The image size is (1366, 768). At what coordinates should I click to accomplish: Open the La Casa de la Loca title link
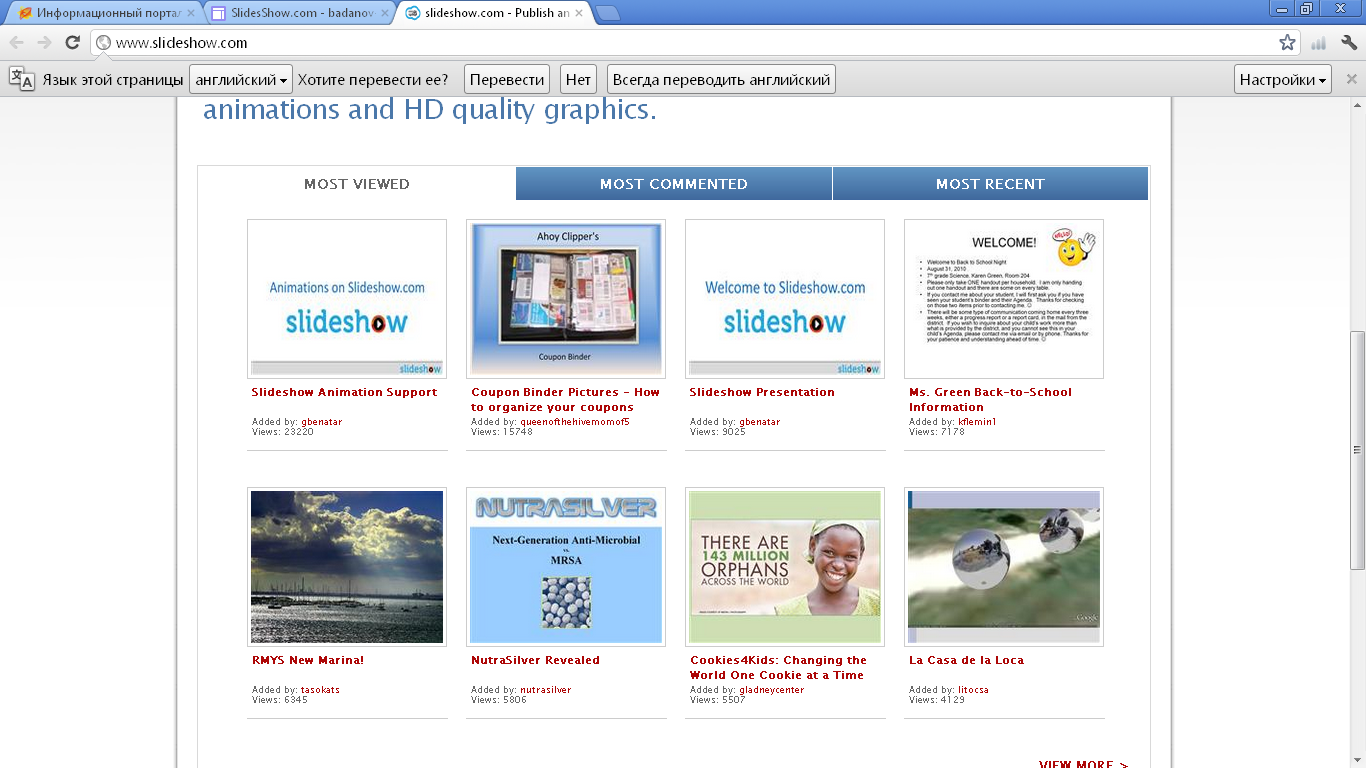coord(966,660)
